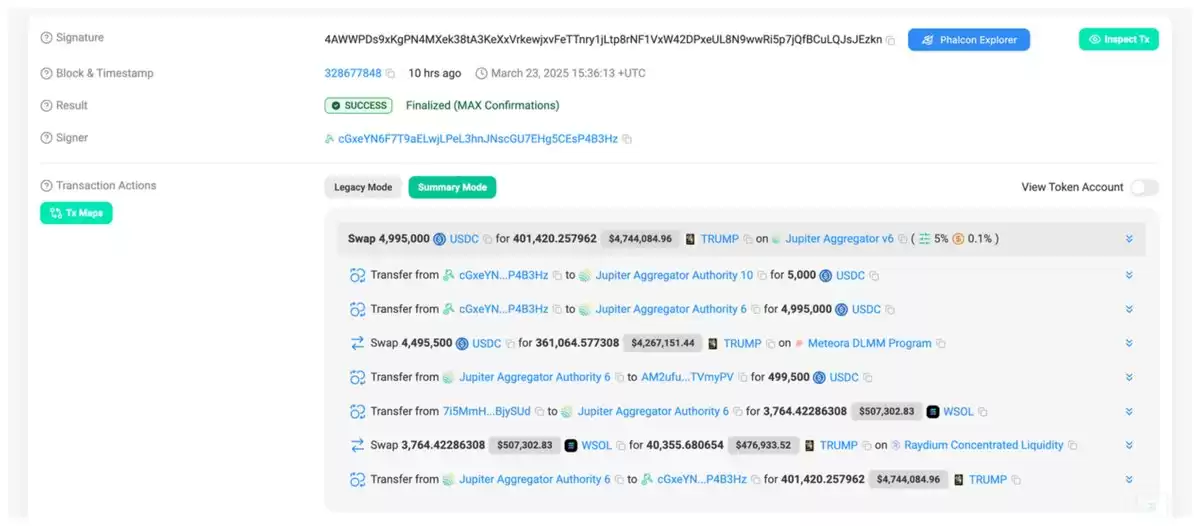This screenshot has height=526, width=1200.
Task: Click the help icon beside Signer
Action: [x=46, y=138]
